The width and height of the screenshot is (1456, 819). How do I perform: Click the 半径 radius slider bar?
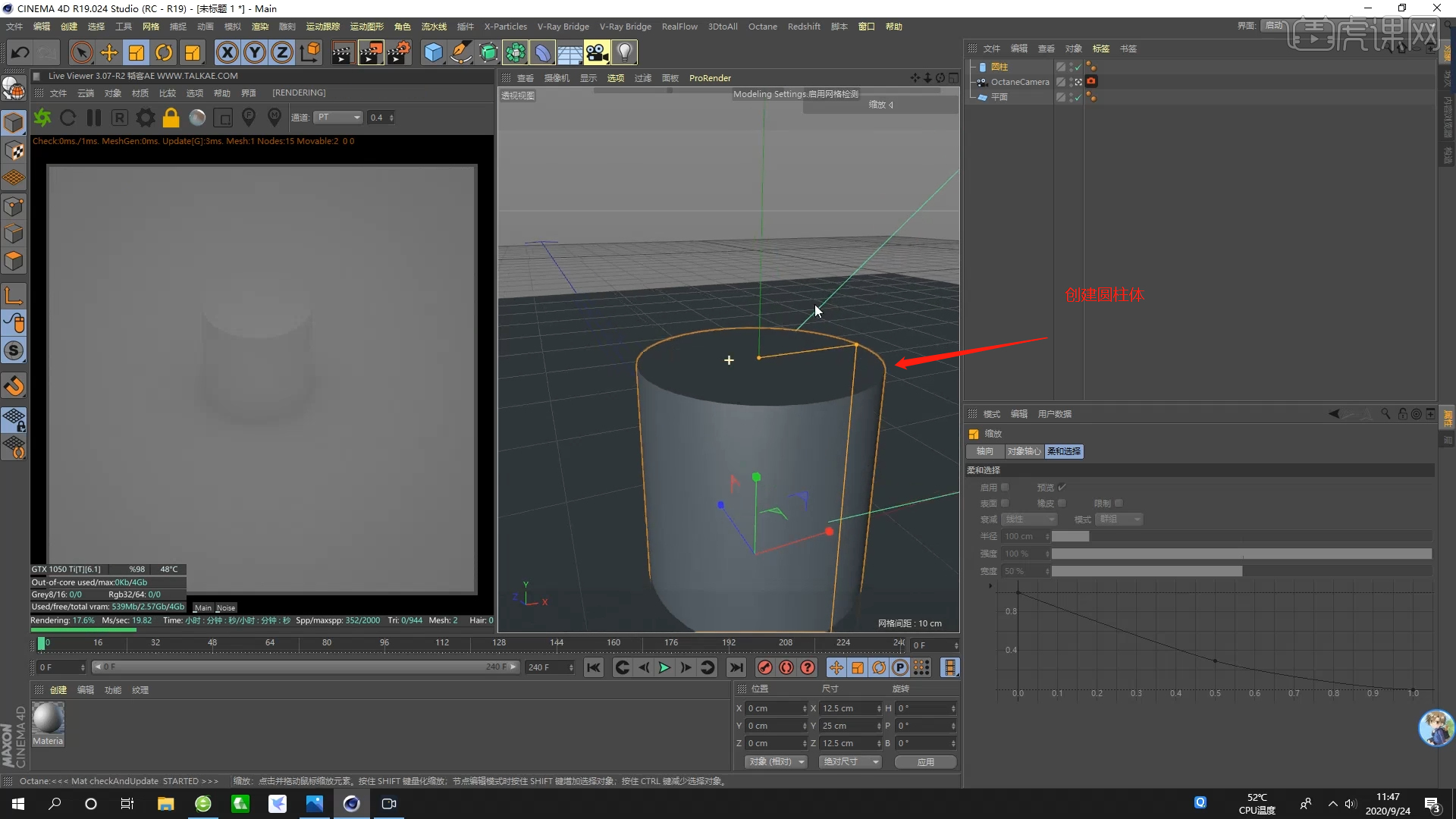(x=1241, y=536)
